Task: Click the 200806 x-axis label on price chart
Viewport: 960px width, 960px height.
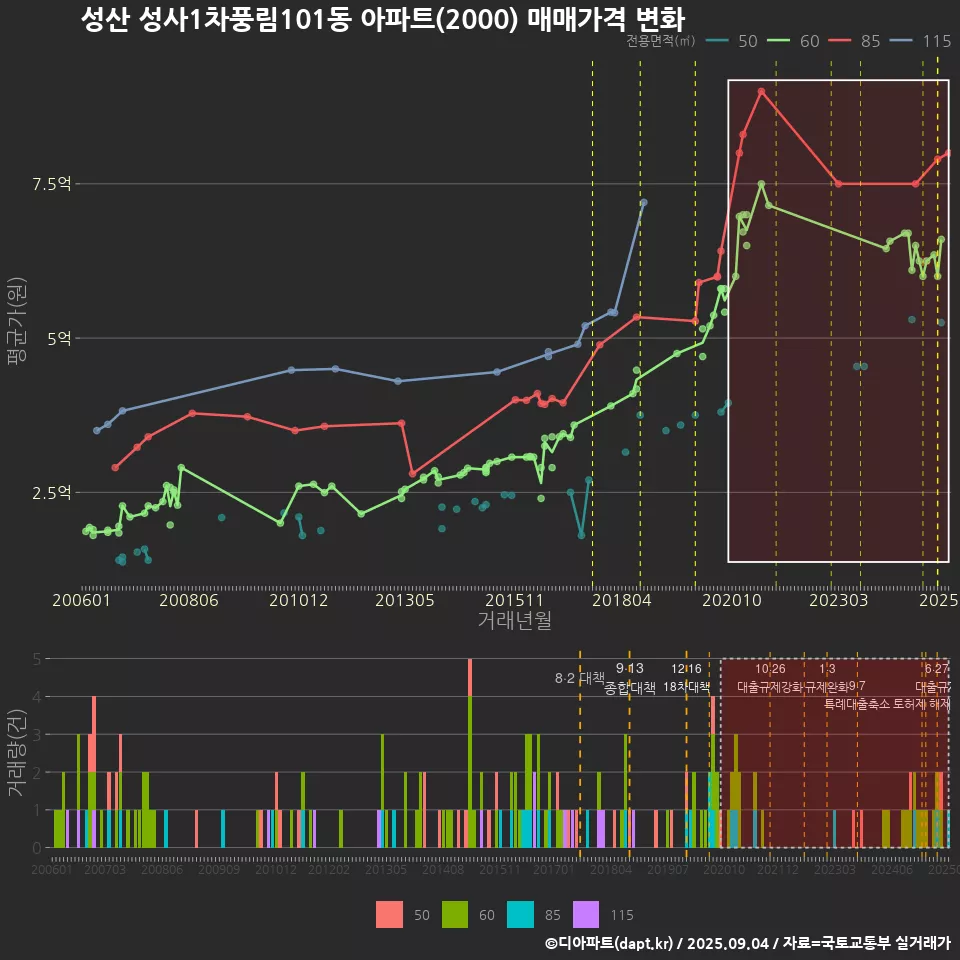Action: [189, 600]
